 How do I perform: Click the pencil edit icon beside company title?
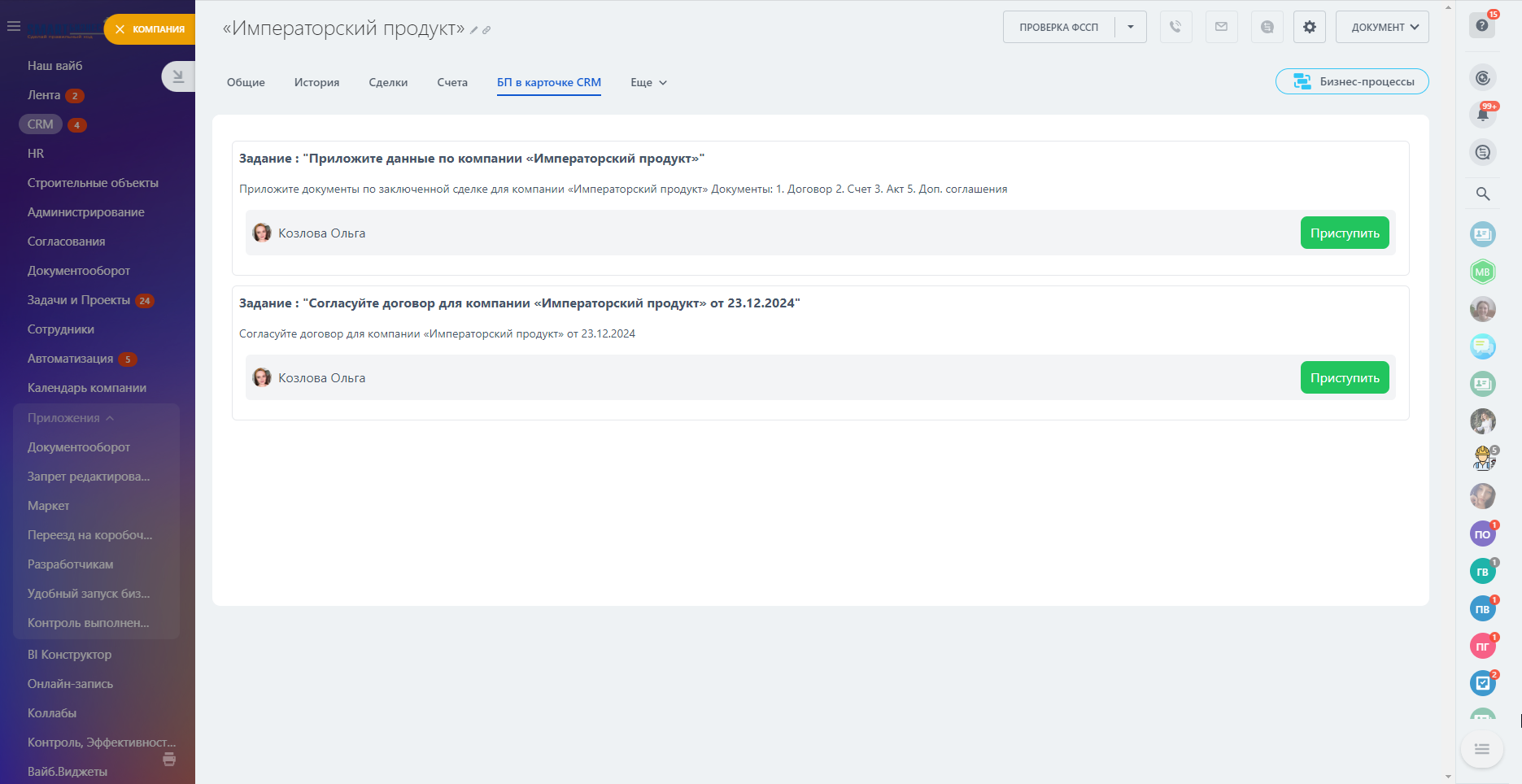click(x=474, y=30)
